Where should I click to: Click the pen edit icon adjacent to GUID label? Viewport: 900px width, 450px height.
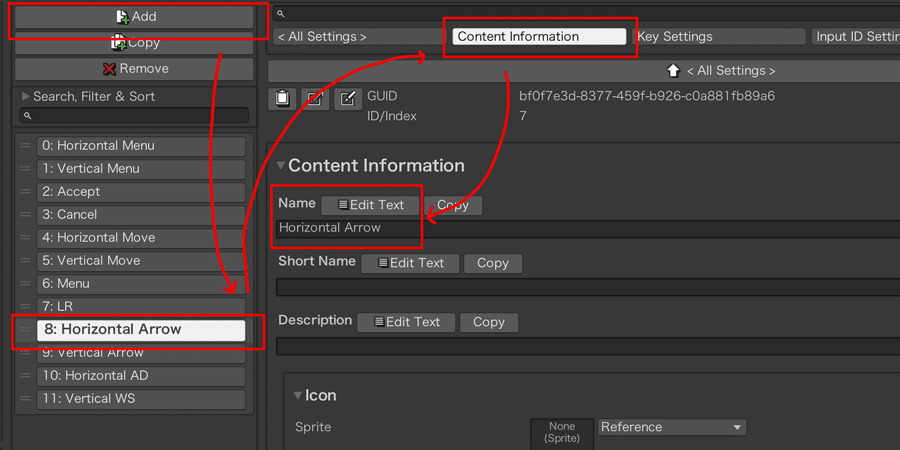(x=348, y=99)
